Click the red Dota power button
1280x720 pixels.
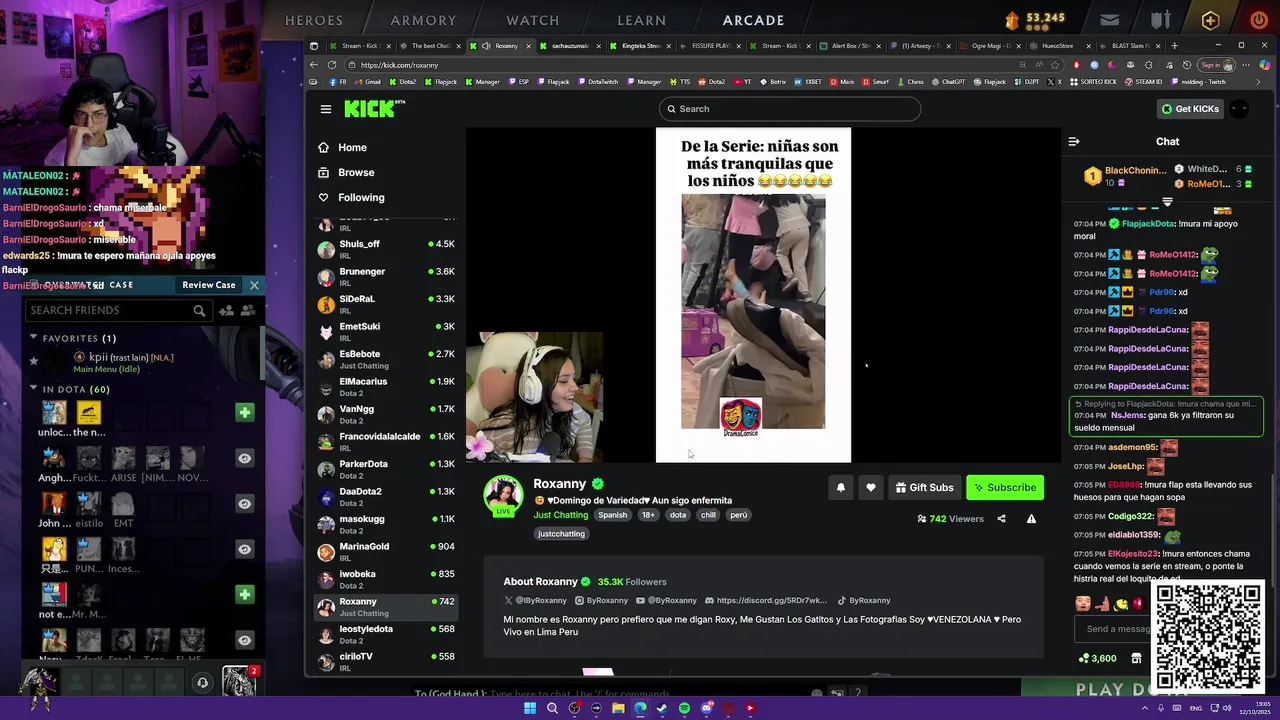(x=1259, y=20)
